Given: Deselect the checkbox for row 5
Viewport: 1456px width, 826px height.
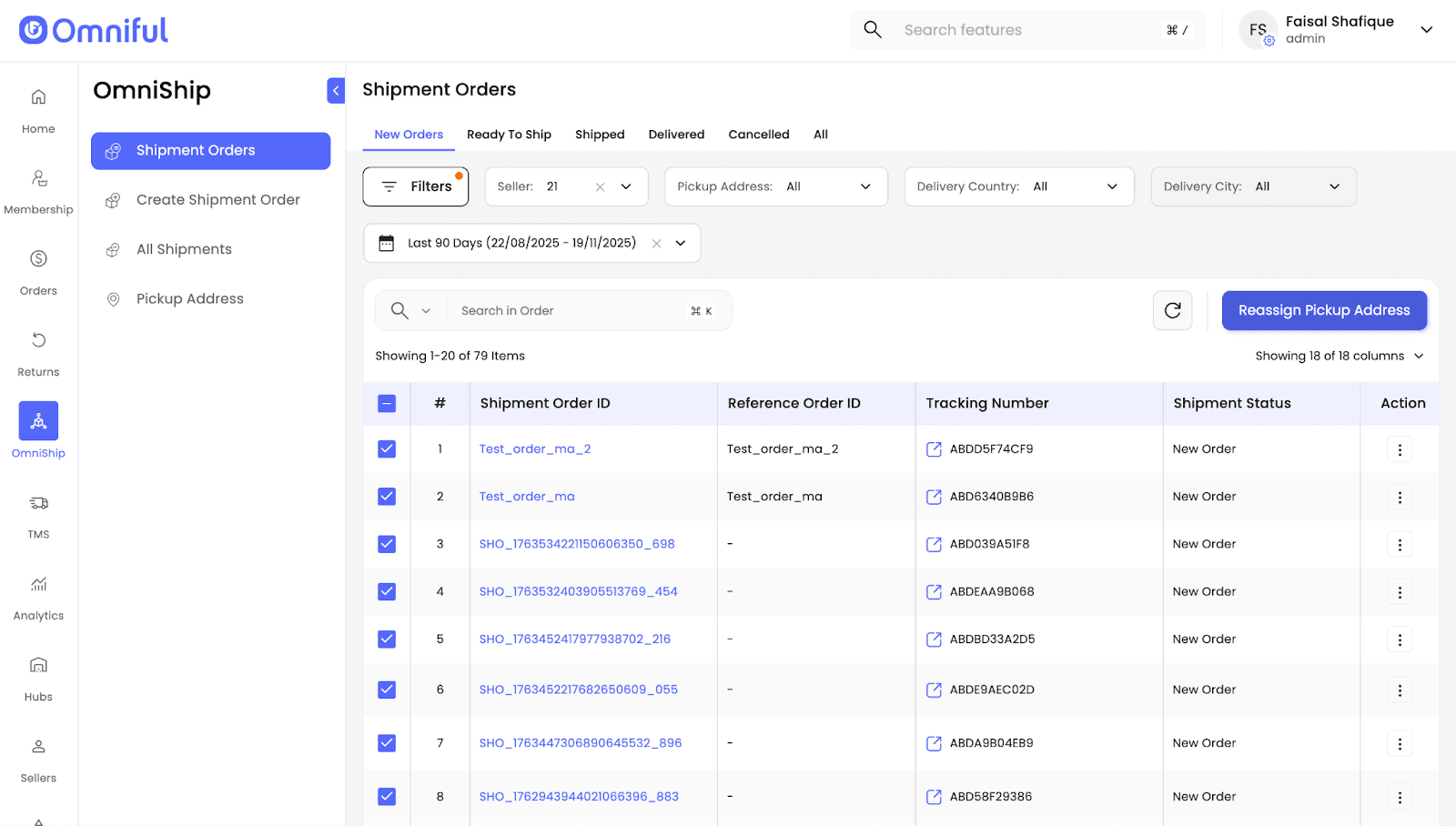Looking at the screenshot, I should tap(387, 640).
